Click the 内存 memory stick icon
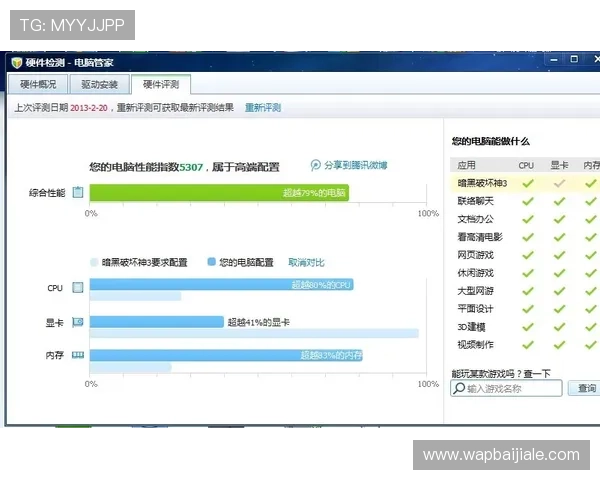600x480 pixels. [78, 355]
